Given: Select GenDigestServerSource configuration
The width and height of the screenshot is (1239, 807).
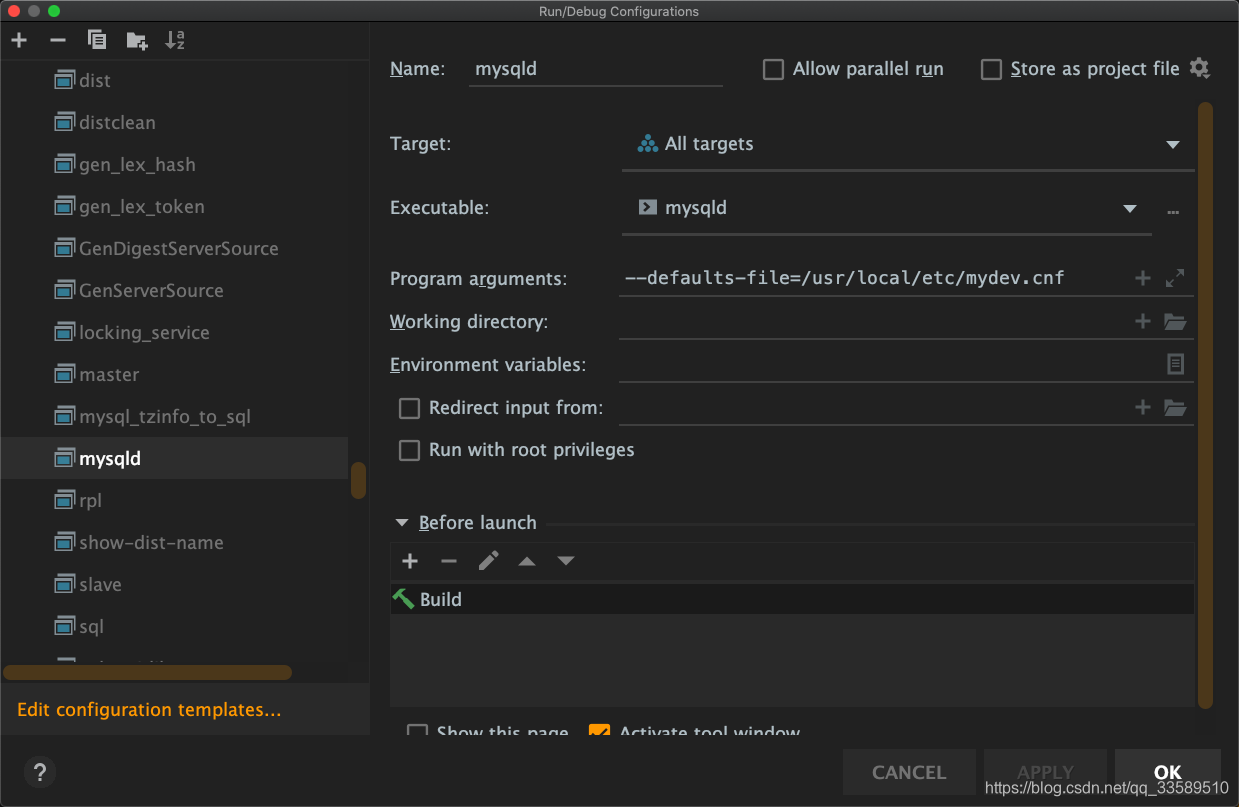Looking at the screenshot, I should 179,248.
